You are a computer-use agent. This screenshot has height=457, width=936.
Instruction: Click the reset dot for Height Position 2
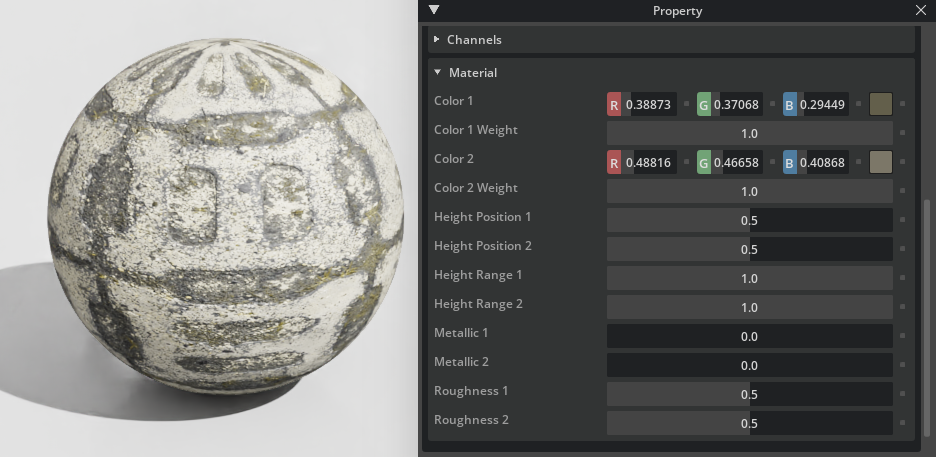(903, 248)
